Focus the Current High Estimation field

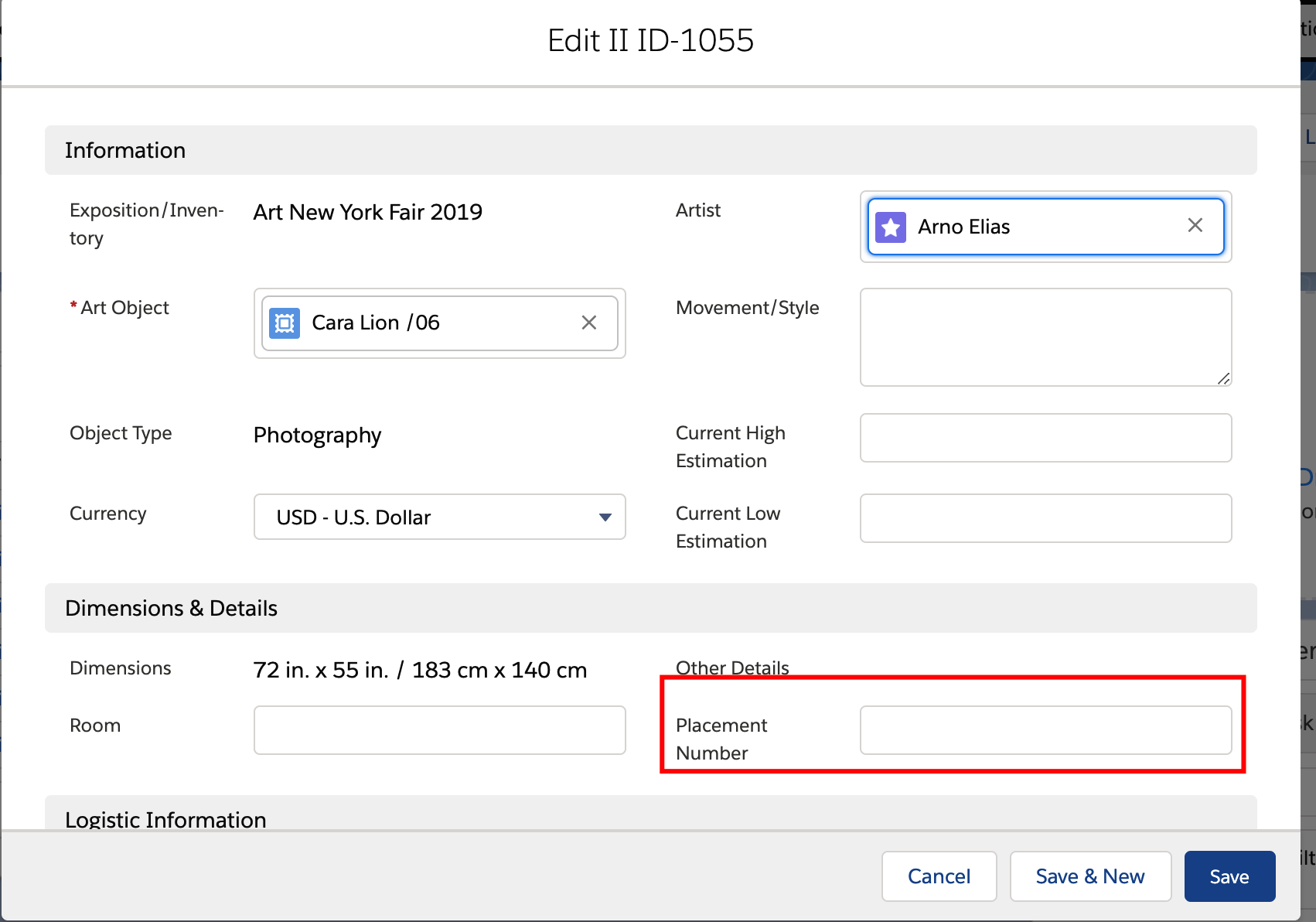[x=1045, y=438]
